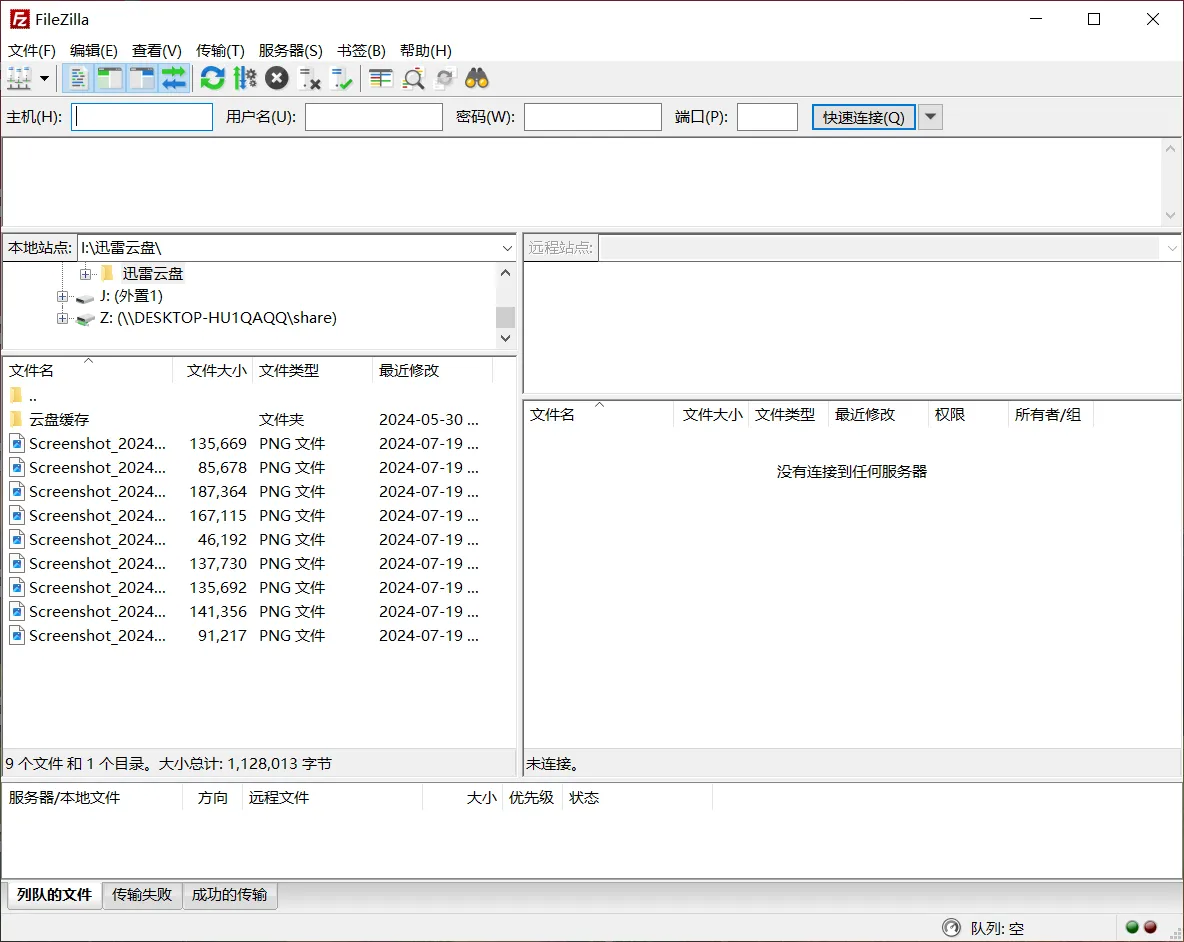Select the 云盘缓存 folder icon

coord(17,419)
